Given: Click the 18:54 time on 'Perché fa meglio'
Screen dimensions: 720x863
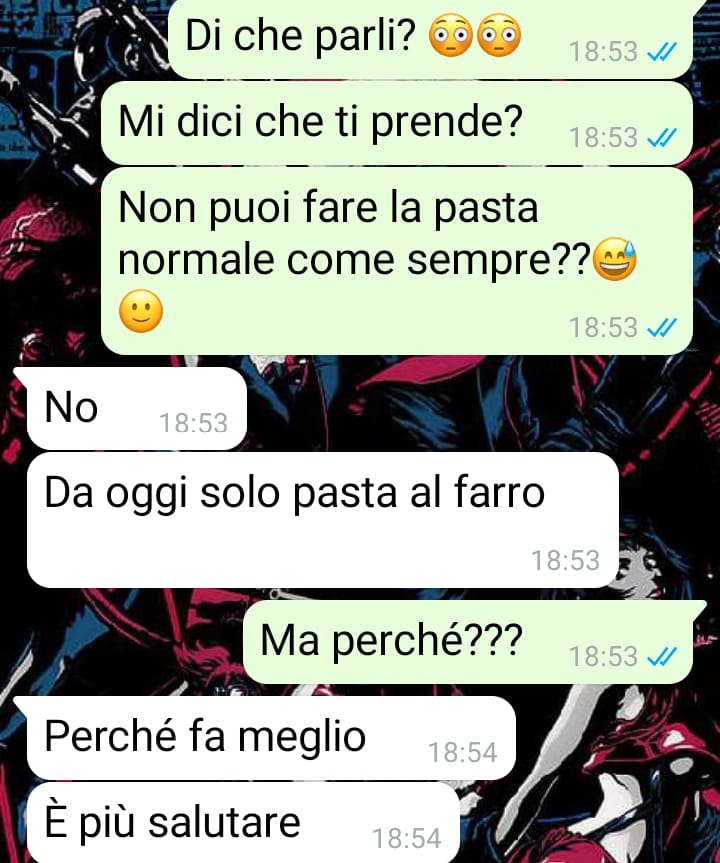Looking at the screenshot, I should pos(463,752).
